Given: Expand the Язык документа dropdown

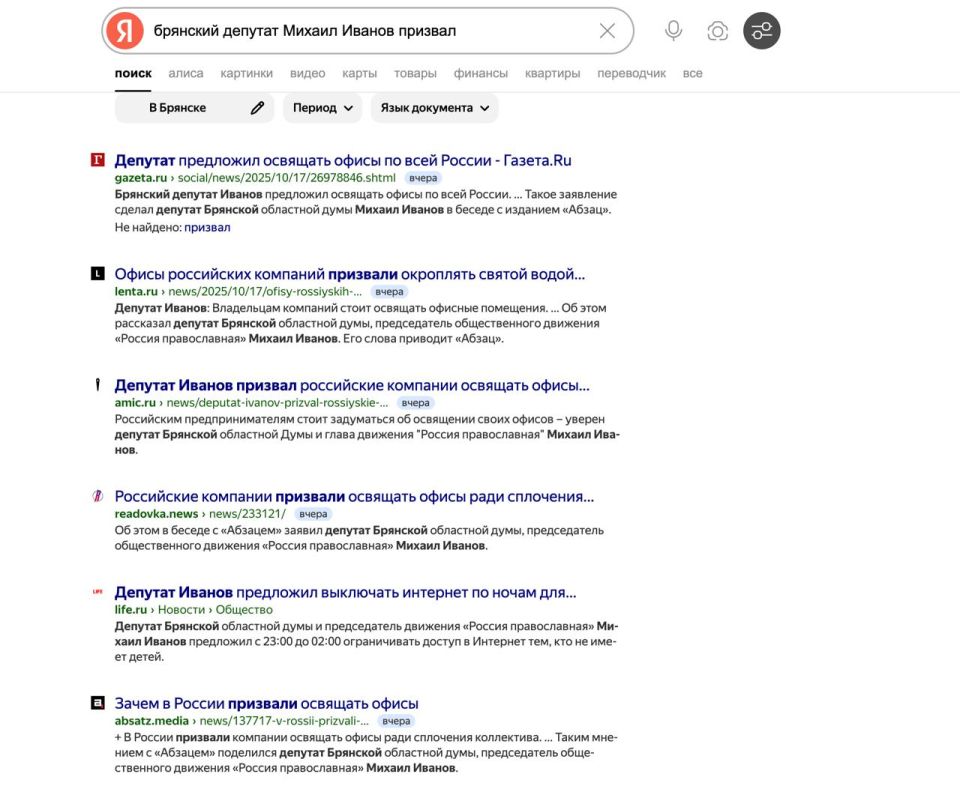Looking at the screenshot, I should click(x=435, y=108).
